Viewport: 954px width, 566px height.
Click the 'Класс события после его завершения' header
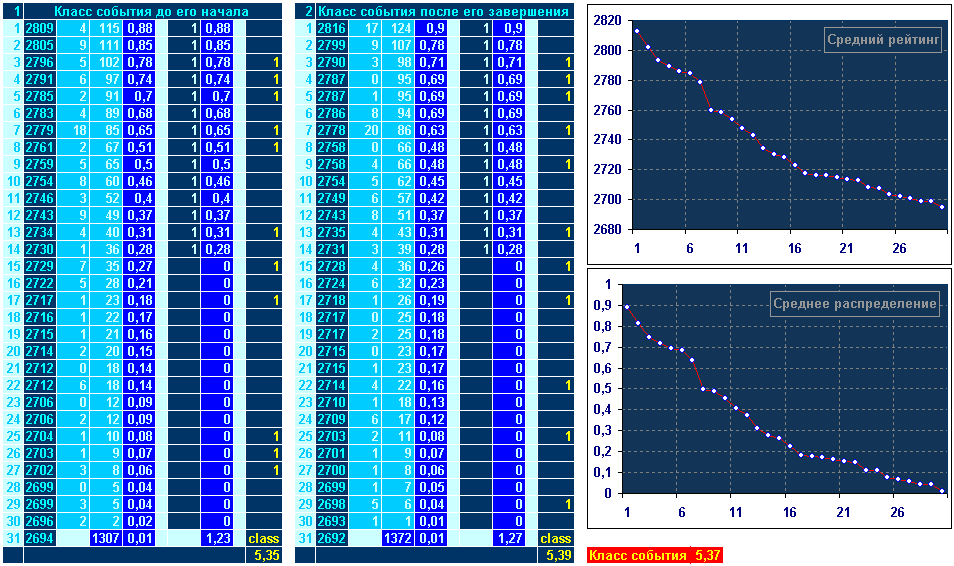tap(444, 11)
